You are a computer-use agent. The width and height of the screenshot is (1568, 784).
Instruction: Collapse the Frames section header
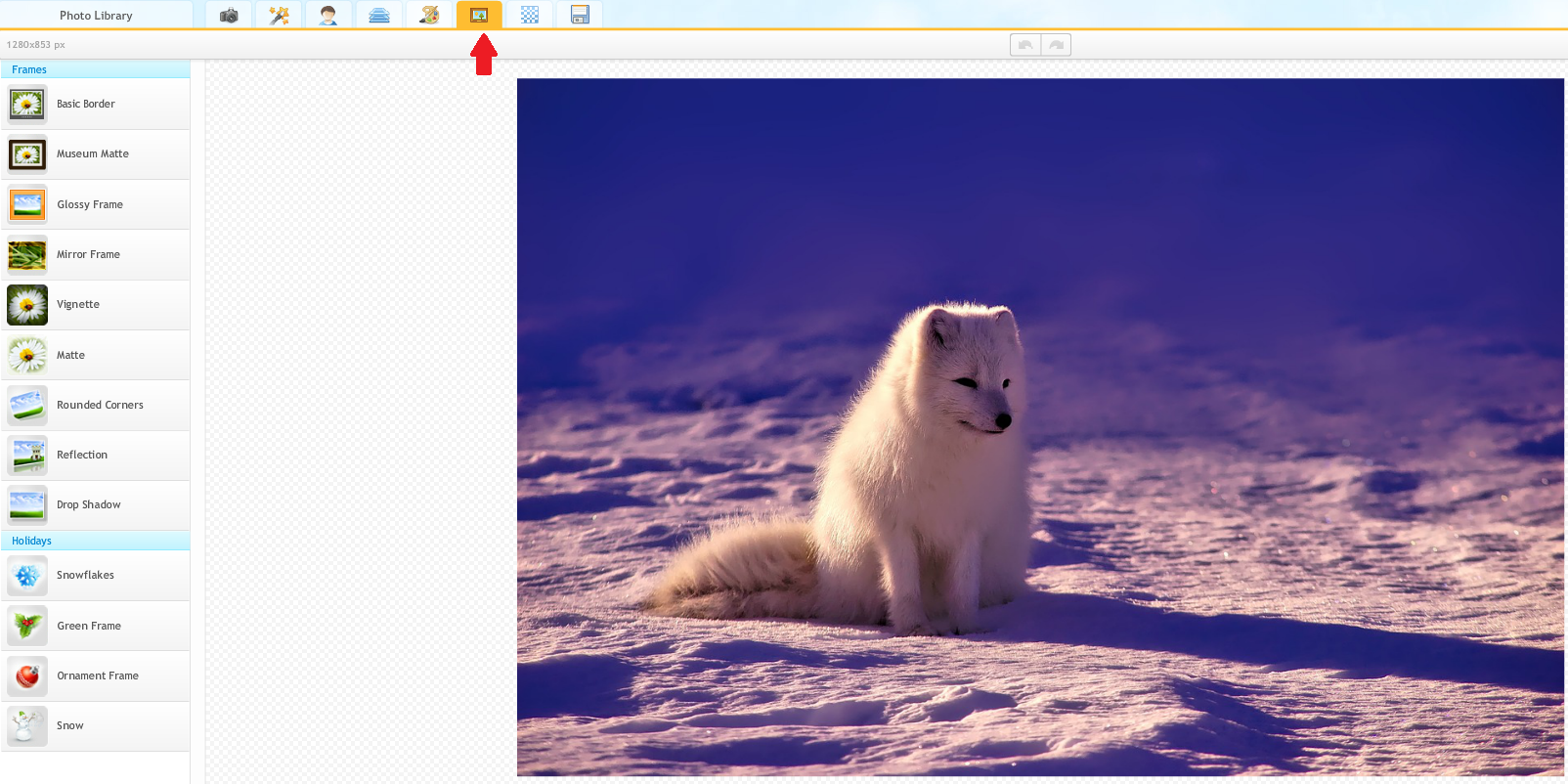95,69
